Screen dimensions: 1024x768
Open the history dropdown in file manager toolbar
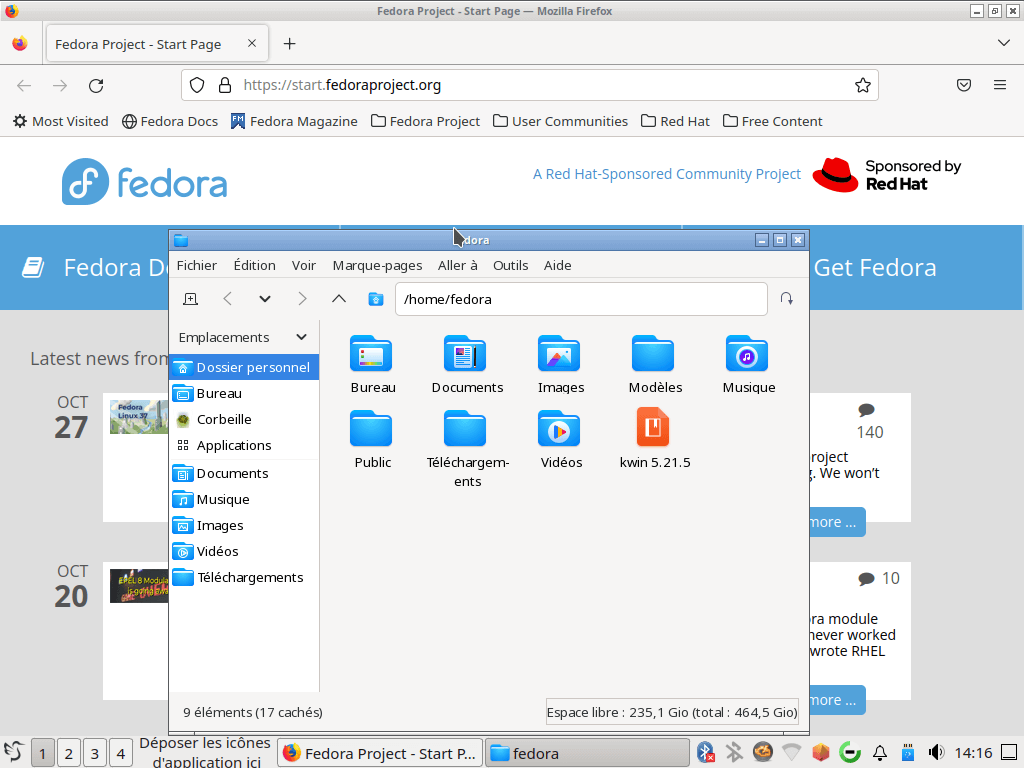click(x=264, y=299)
